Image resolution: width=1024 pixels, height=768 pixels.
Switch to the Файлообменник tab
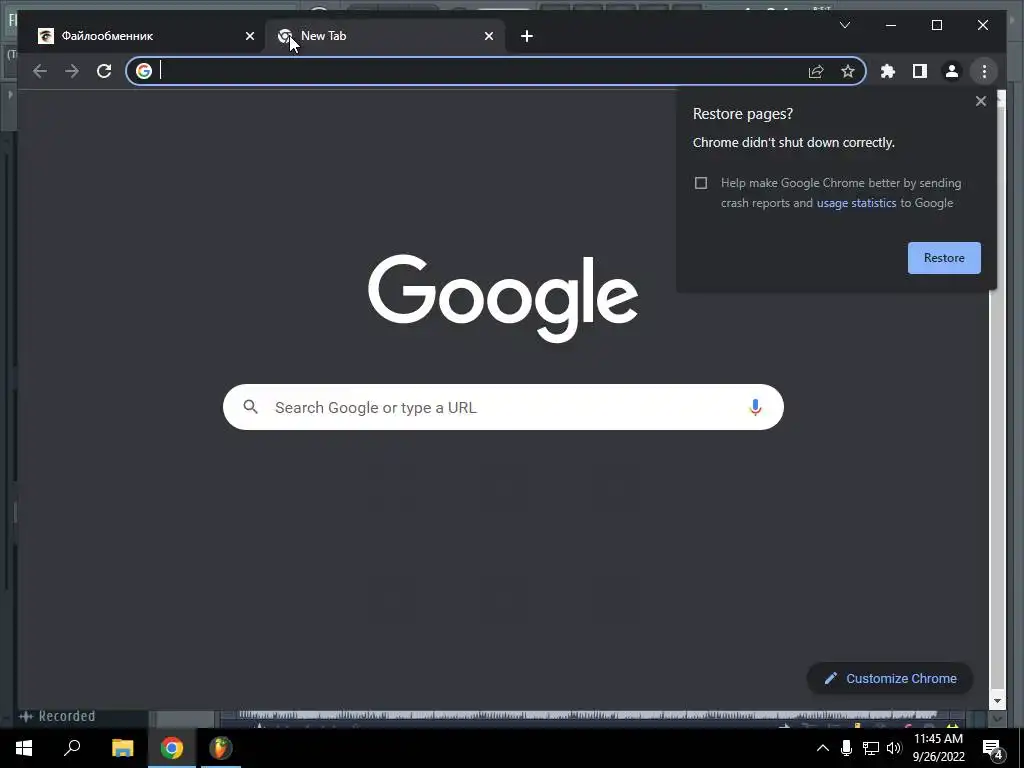[x=147, y=36]
